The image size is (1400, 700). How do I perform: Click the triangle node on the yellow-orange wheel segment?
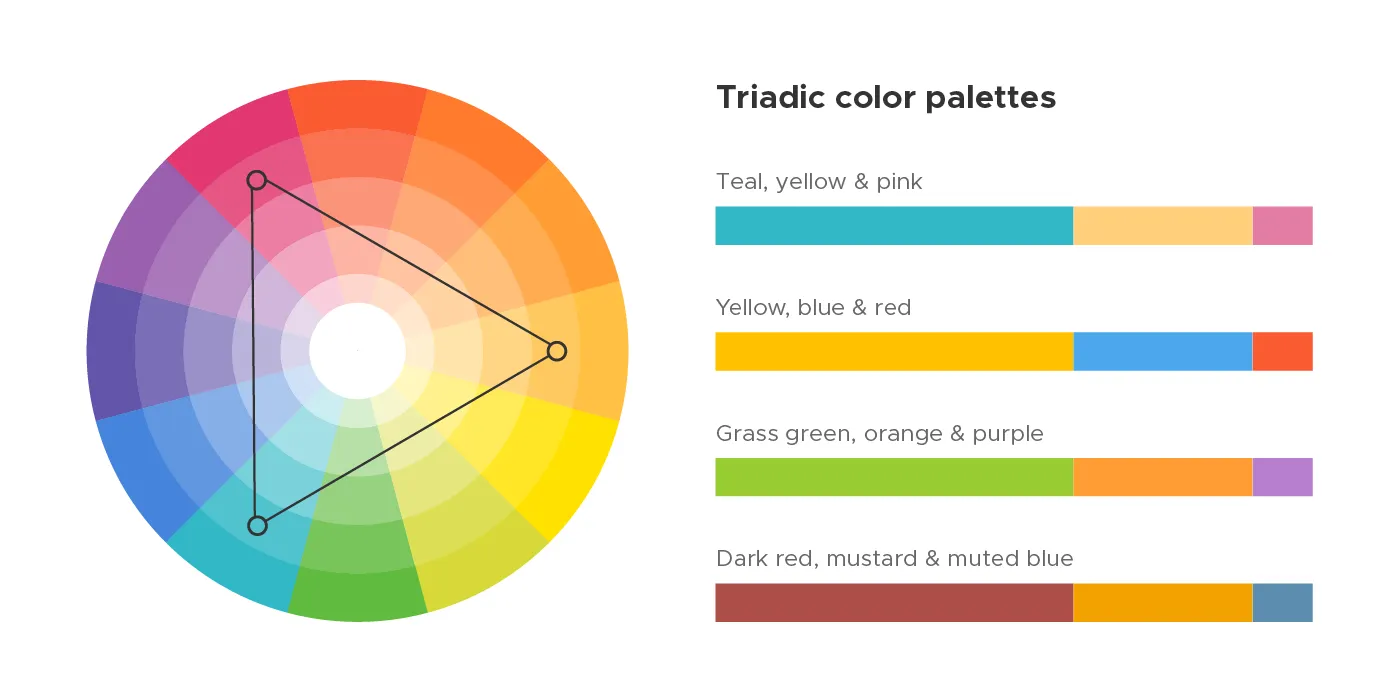[x=557, y=351]
